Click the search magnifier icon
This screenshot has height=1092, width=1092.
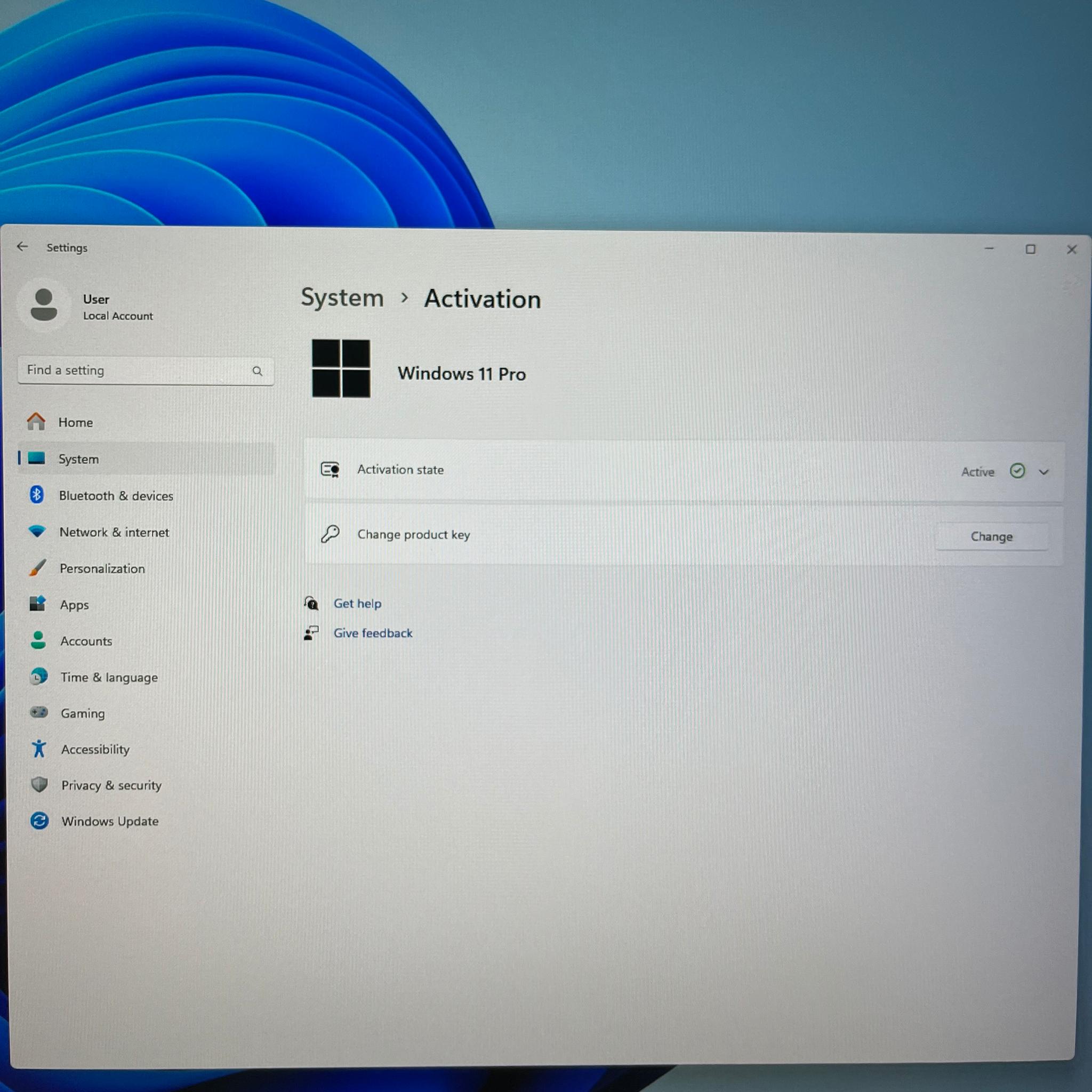pos(257,371)
